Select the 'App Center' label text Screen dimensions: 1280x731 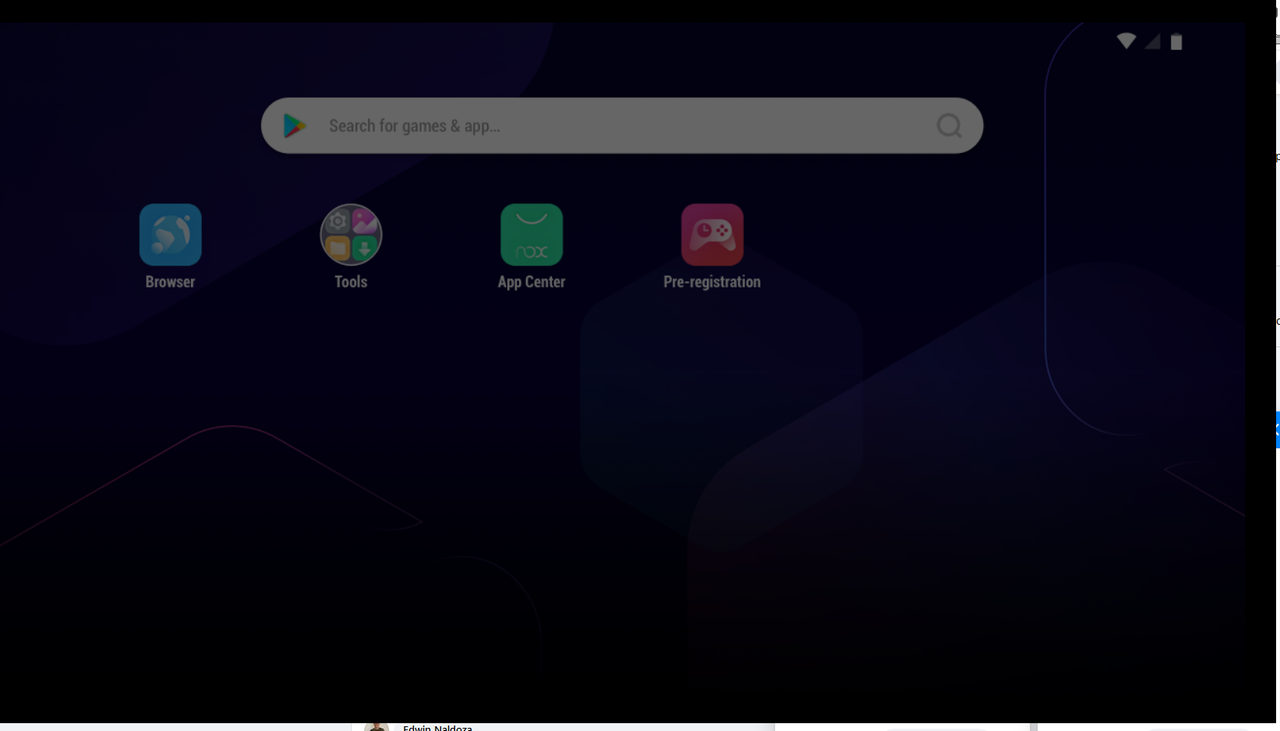click(x=532, y=282)
